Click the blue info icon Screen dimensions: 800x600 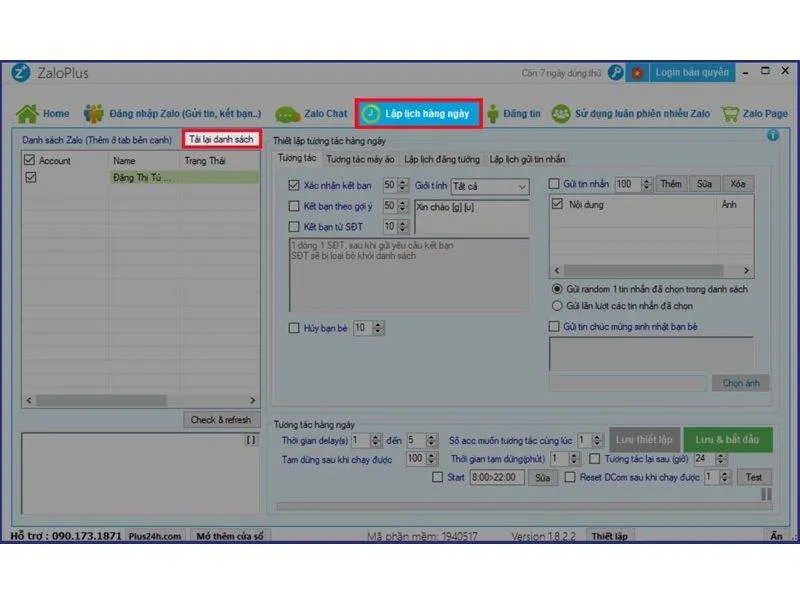coord(772,135)
